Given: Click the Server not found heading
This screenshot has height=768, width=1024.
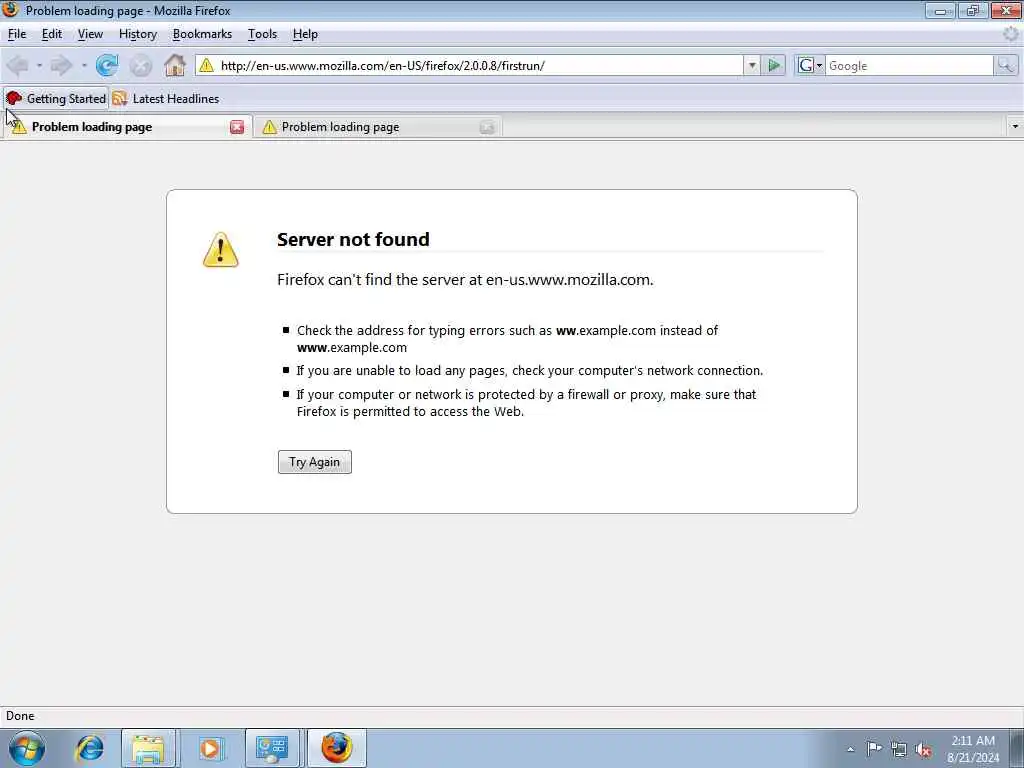Looking at the screenshot, I should pyautogui.click(x=353, y=239).
